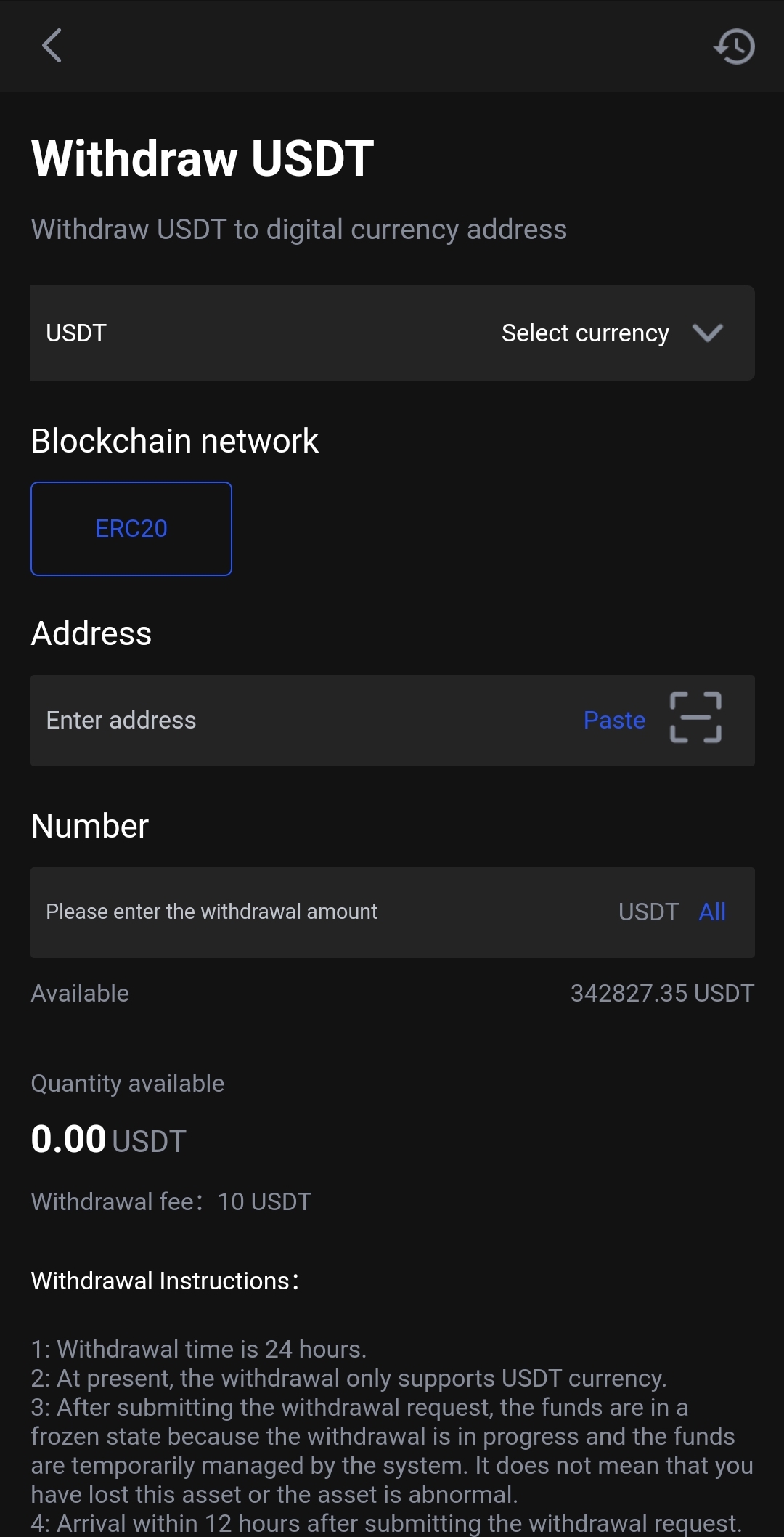The height and width of the screenshot is (1537, 784).
Task: Tap the Address section heading
Action: pyautogui.click(x=91, y=633)
